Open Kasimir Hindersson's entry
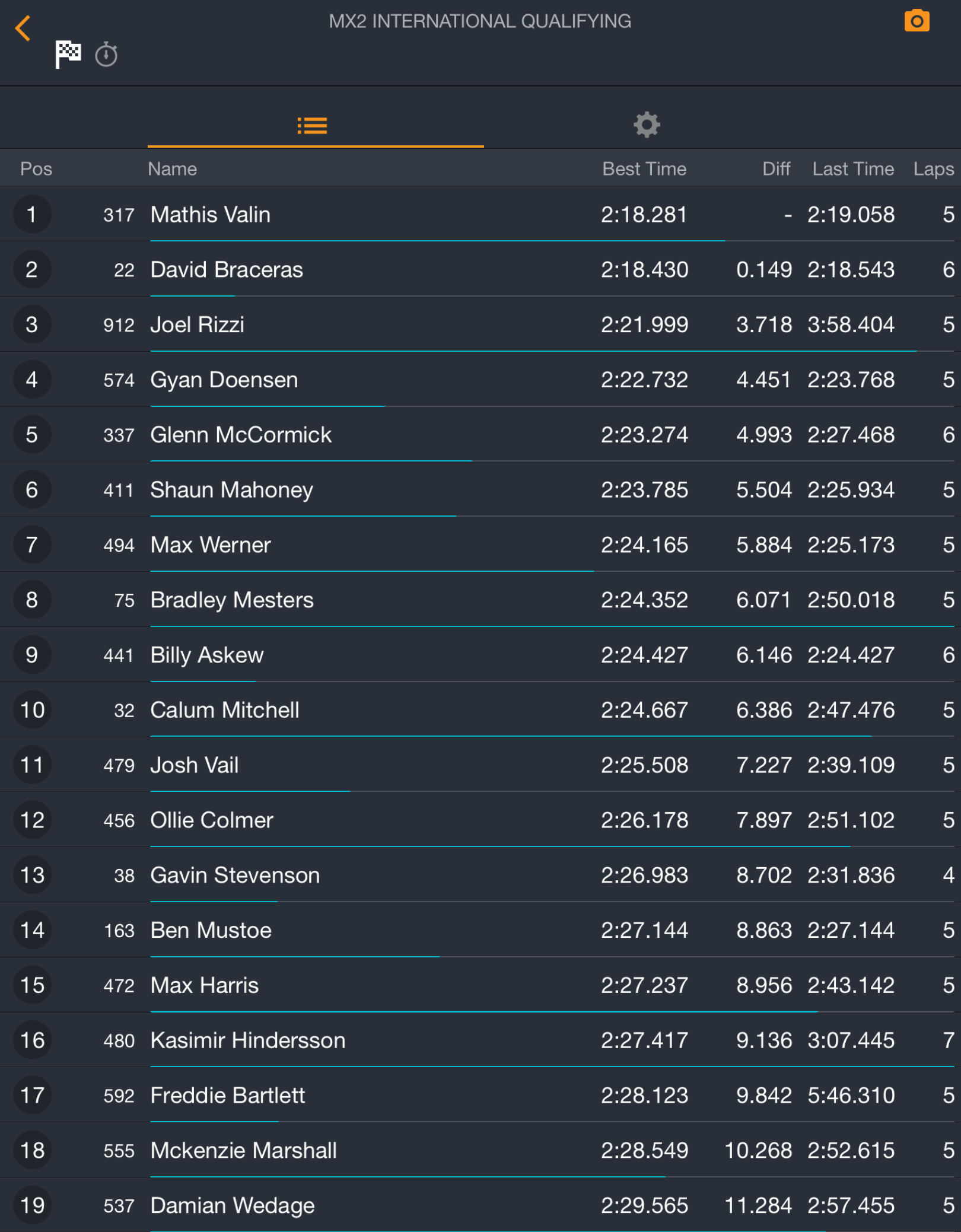The image size is (961, 1232). tap(248, 1040)
